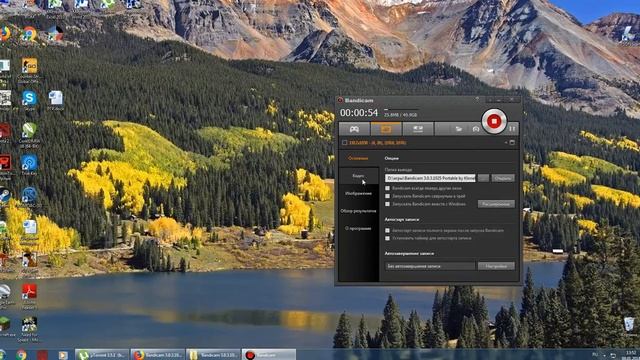Viewport: 640px width, 360px height.
Task: Open the output folder icon in toolbar
Action: tap(459, 129)
